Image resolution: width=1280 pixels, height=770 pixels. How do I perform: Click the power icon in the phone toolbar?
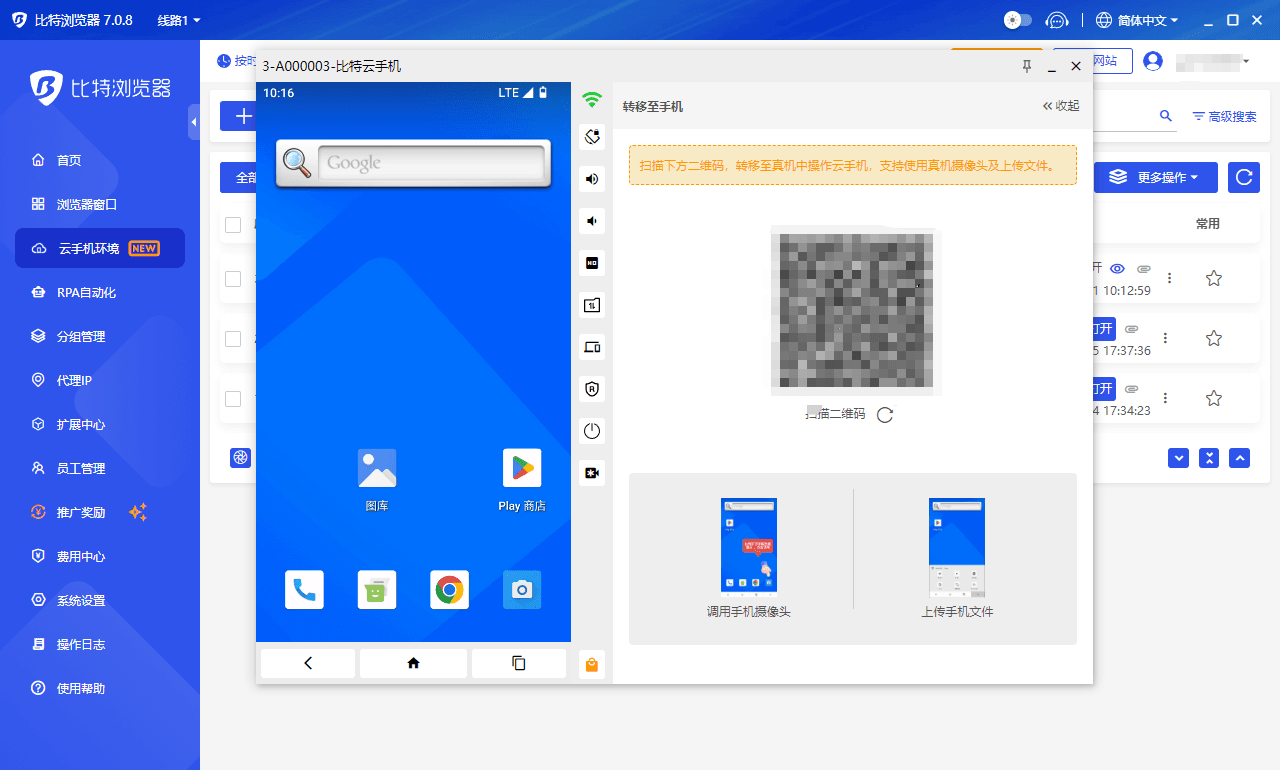591,431
